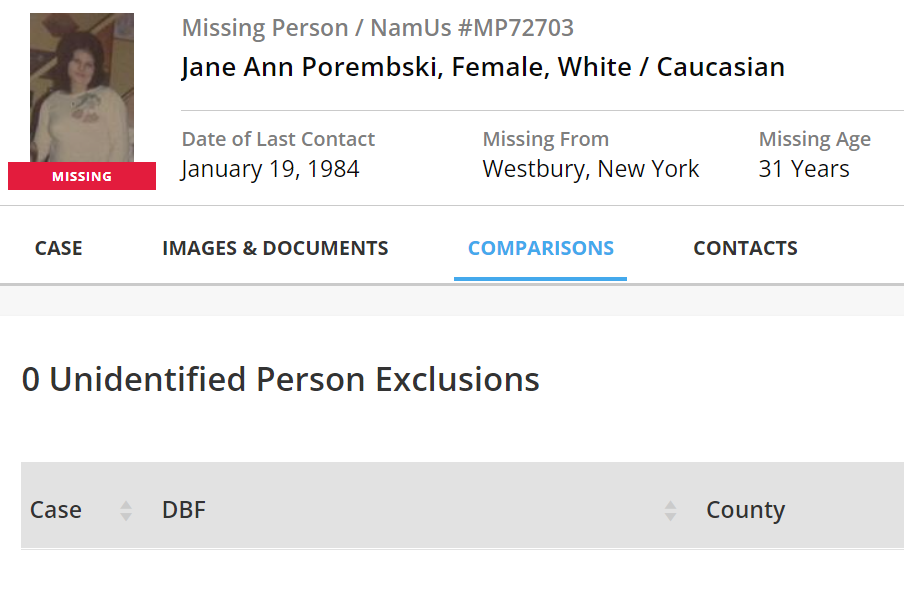Select the COMPARISONS tab
904x610 pixels.
[541, 248]
